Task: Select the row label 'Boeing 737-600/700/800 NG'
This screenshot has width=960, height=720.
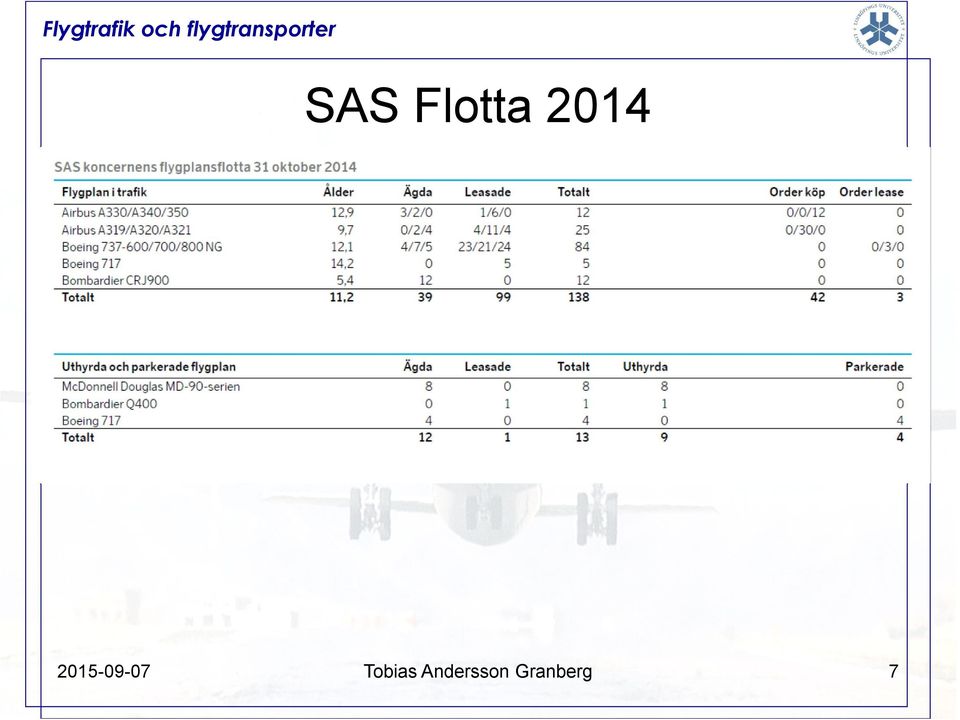Action: pyautogui.click(x=142, y=247)
